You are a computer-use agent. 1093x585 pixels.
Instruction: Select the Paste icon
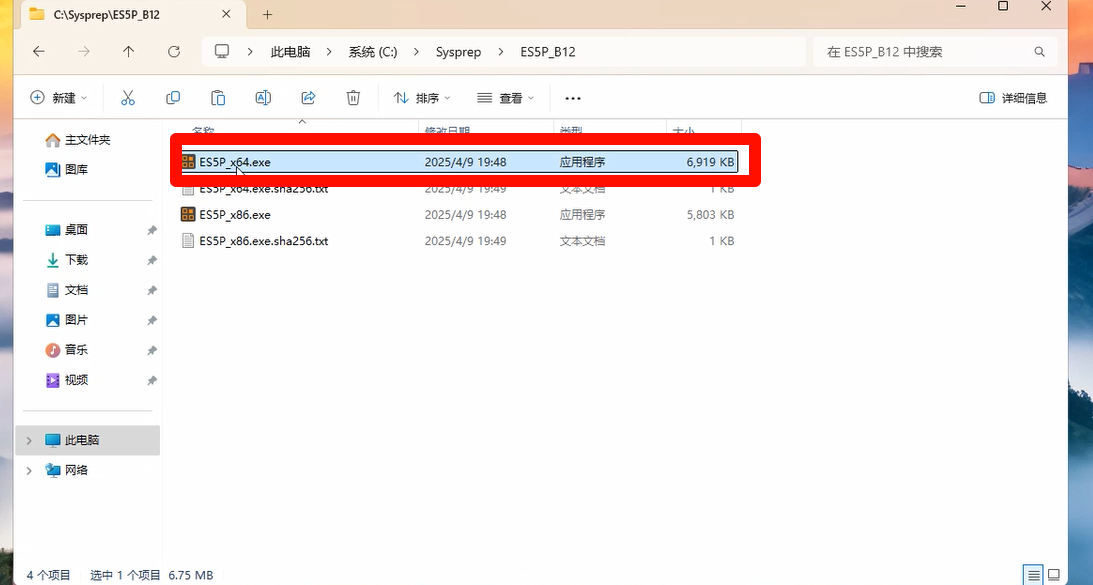[217, 97]
